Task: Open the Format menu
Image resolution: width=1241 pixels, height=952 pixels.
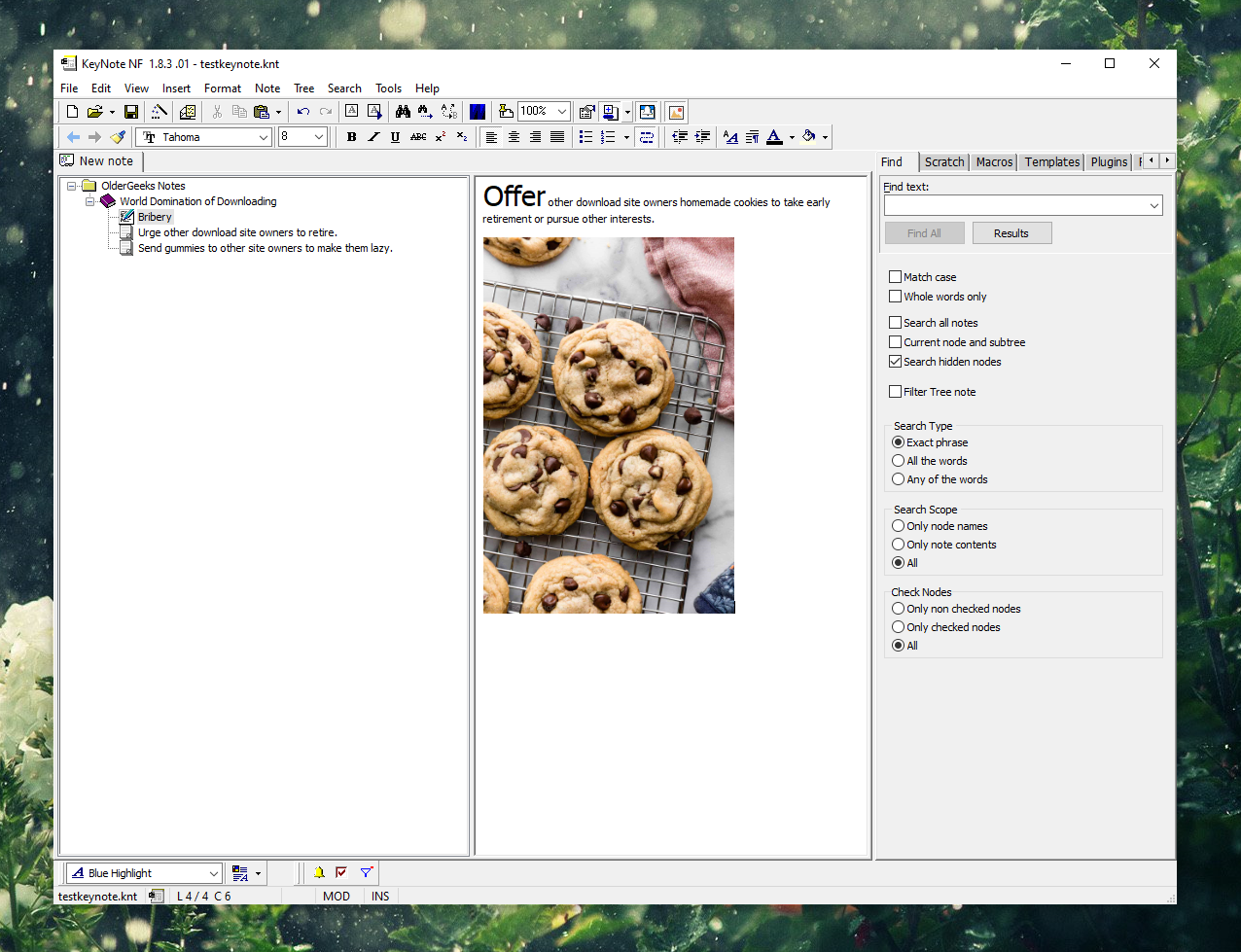Action: click(223, 88)
